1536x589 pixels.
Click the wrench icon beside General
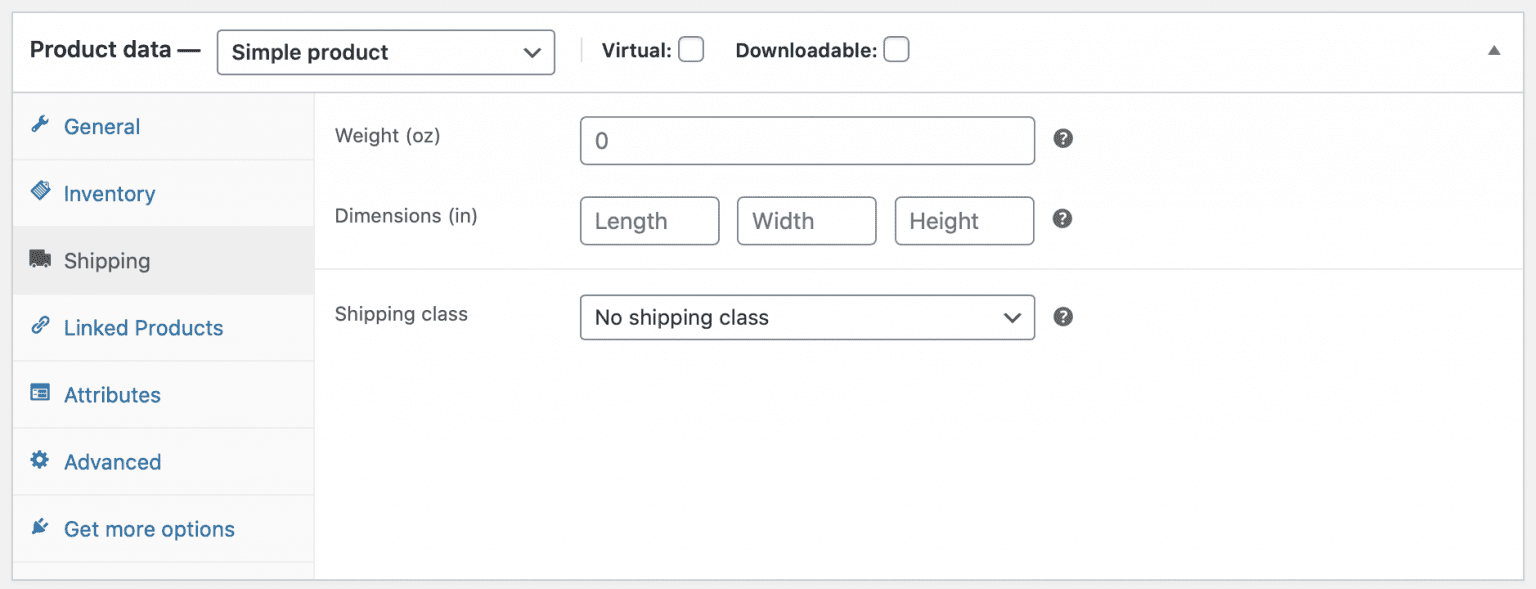point(40,126)
